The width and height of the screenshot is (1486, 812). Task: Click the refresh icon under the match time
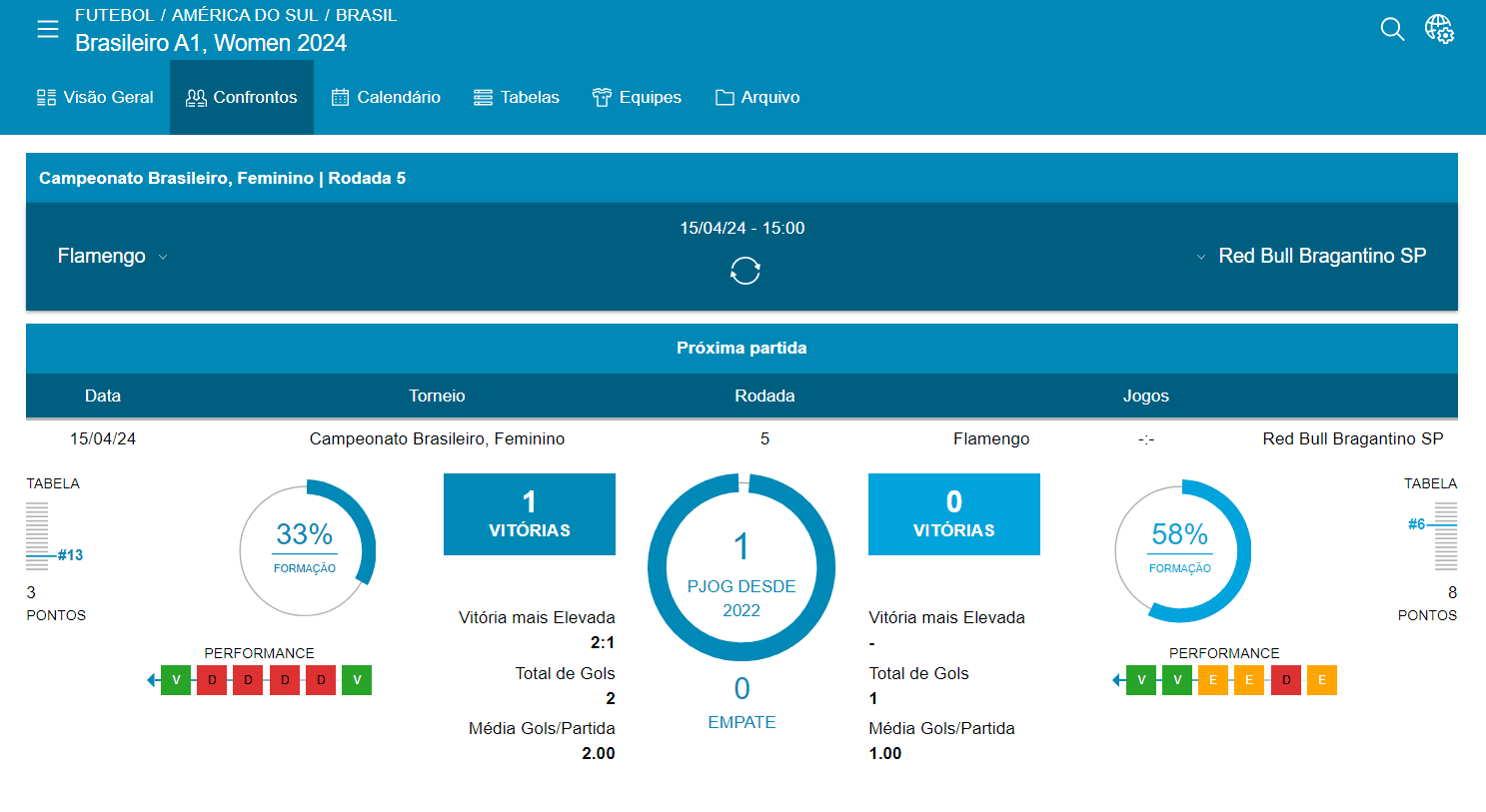point(745,271)
